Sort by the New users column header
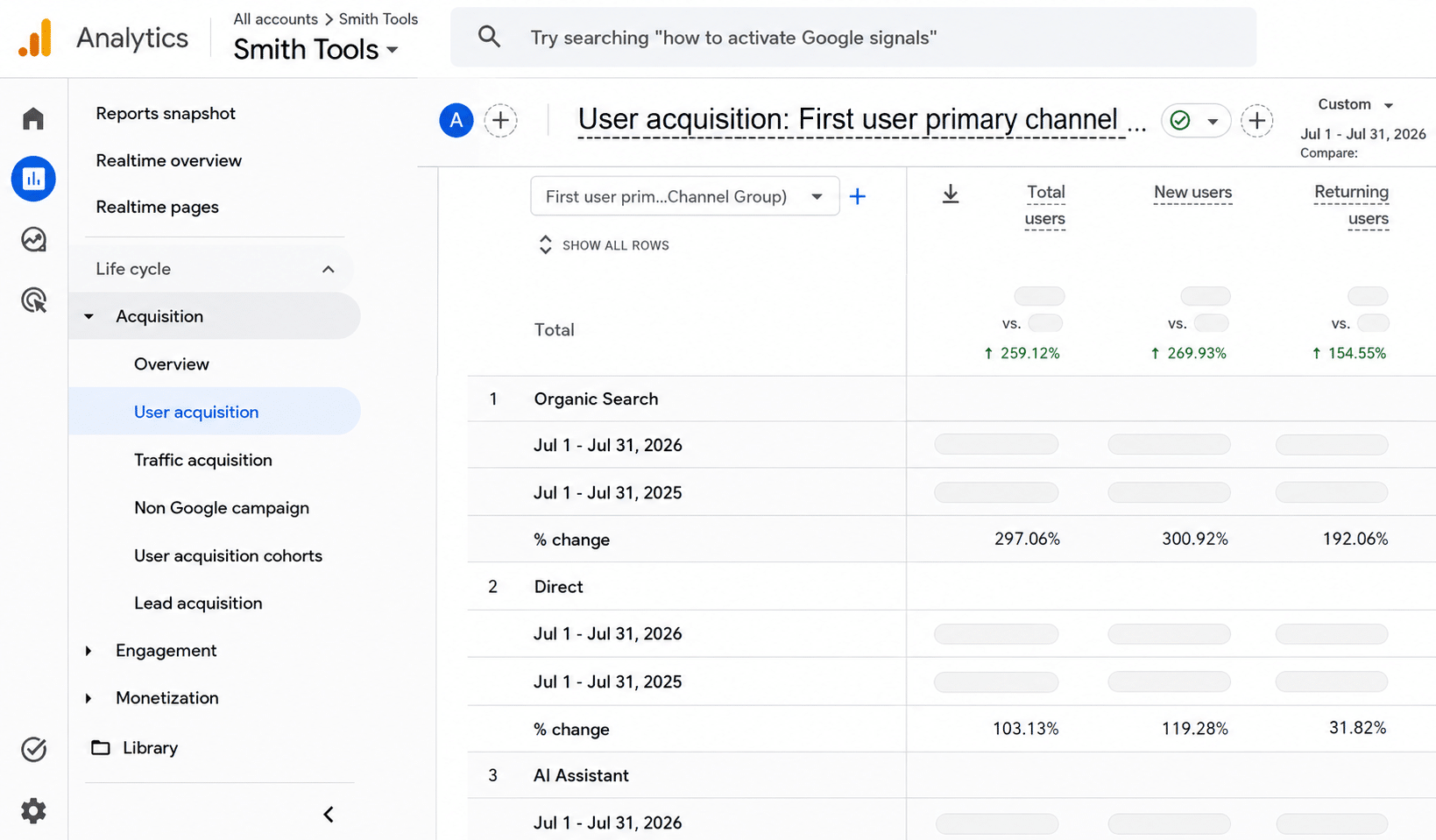 click(1192, 192)
